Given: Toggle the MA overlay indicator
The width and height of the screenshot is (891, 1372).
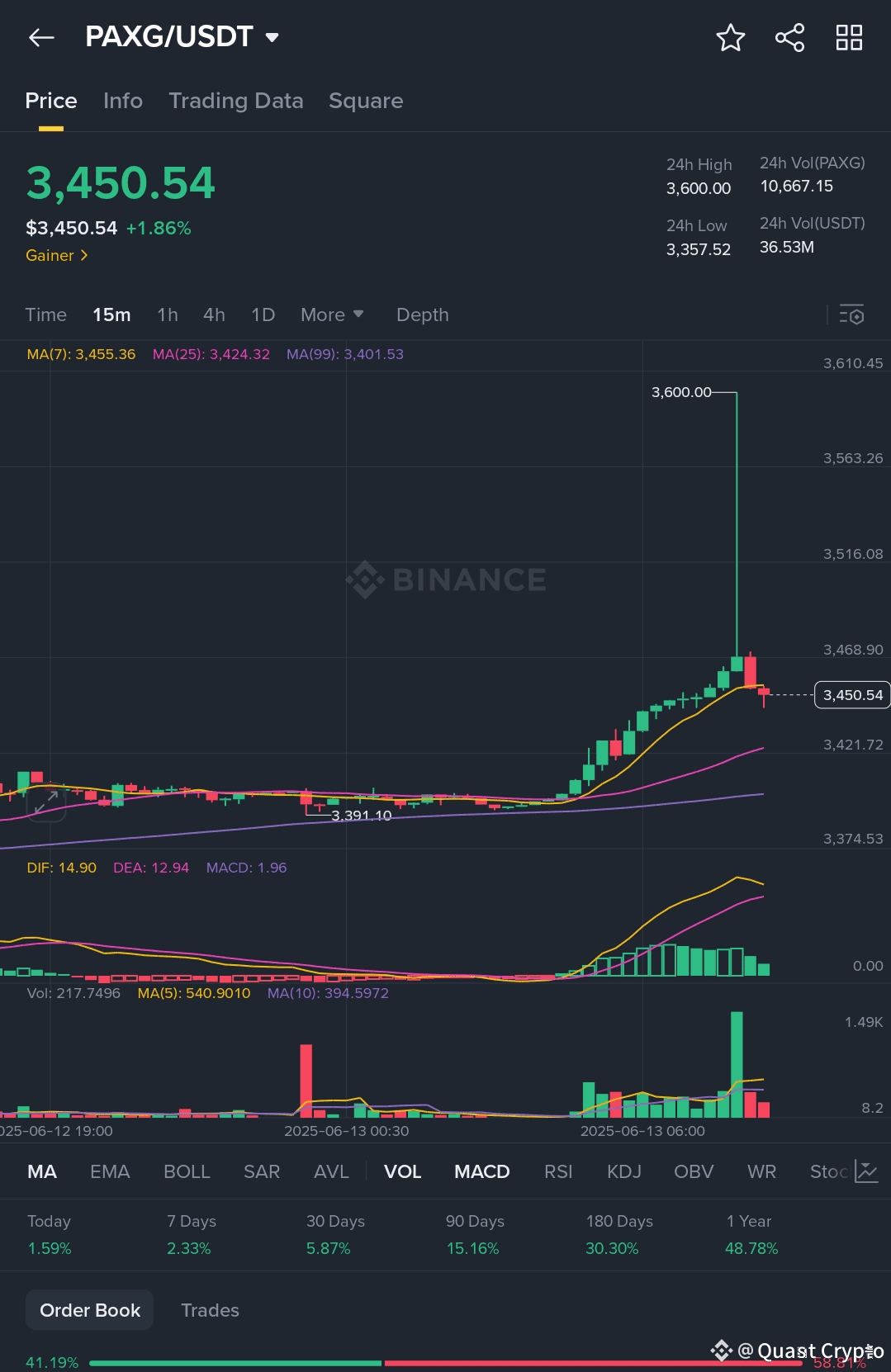Looking at the screenshot, I should tap(42, 1171).
